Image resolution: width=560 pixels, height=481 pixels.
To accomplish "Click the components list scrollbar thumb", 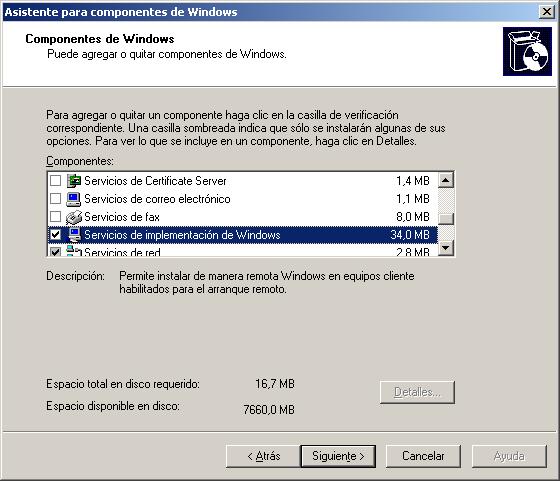I will pyautogui.click(x=446, y=219).
